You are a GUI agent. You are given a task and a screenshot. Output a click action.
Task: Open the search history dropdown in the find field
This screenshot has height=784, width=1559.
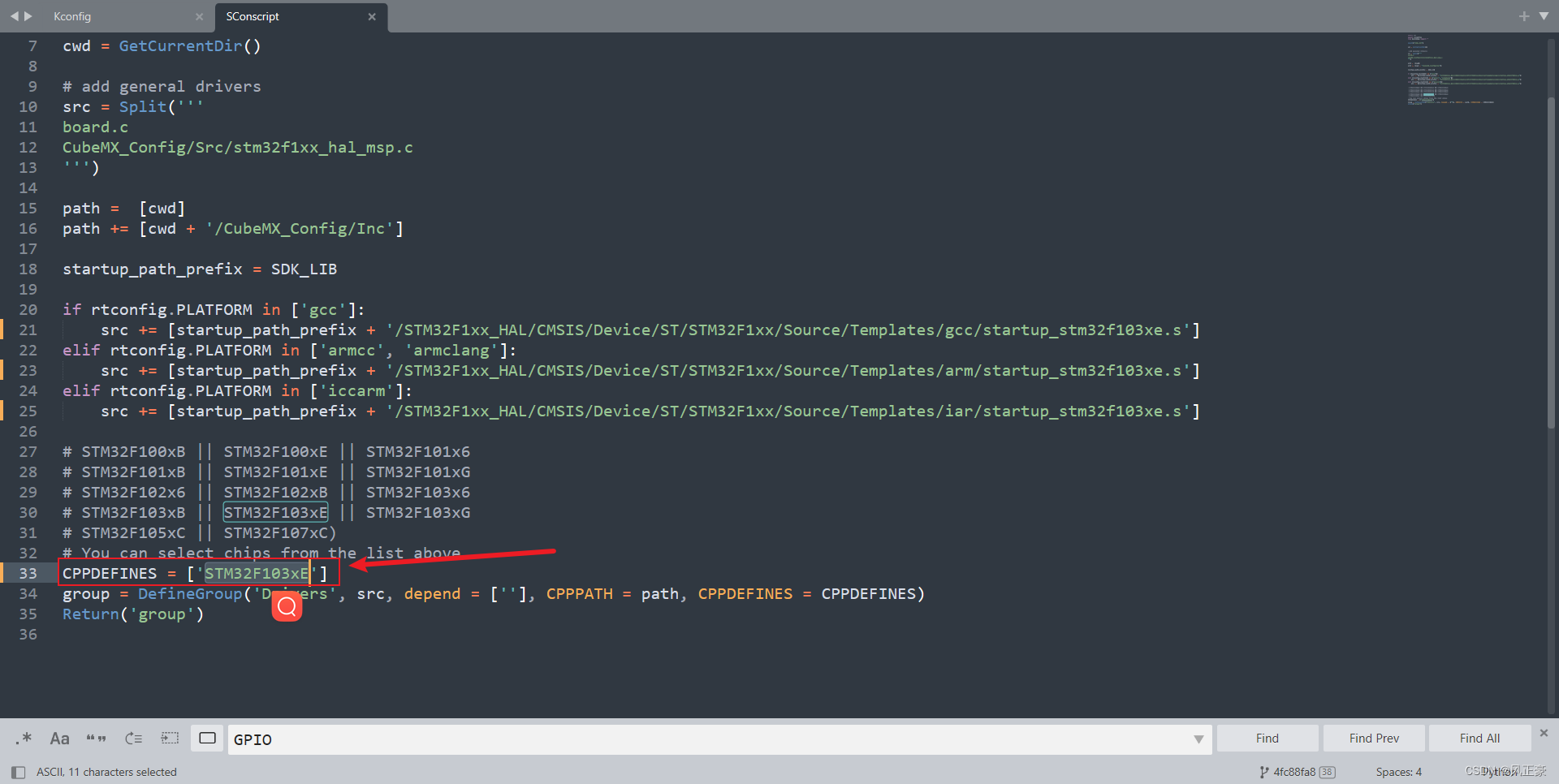tap(1198, 739)
